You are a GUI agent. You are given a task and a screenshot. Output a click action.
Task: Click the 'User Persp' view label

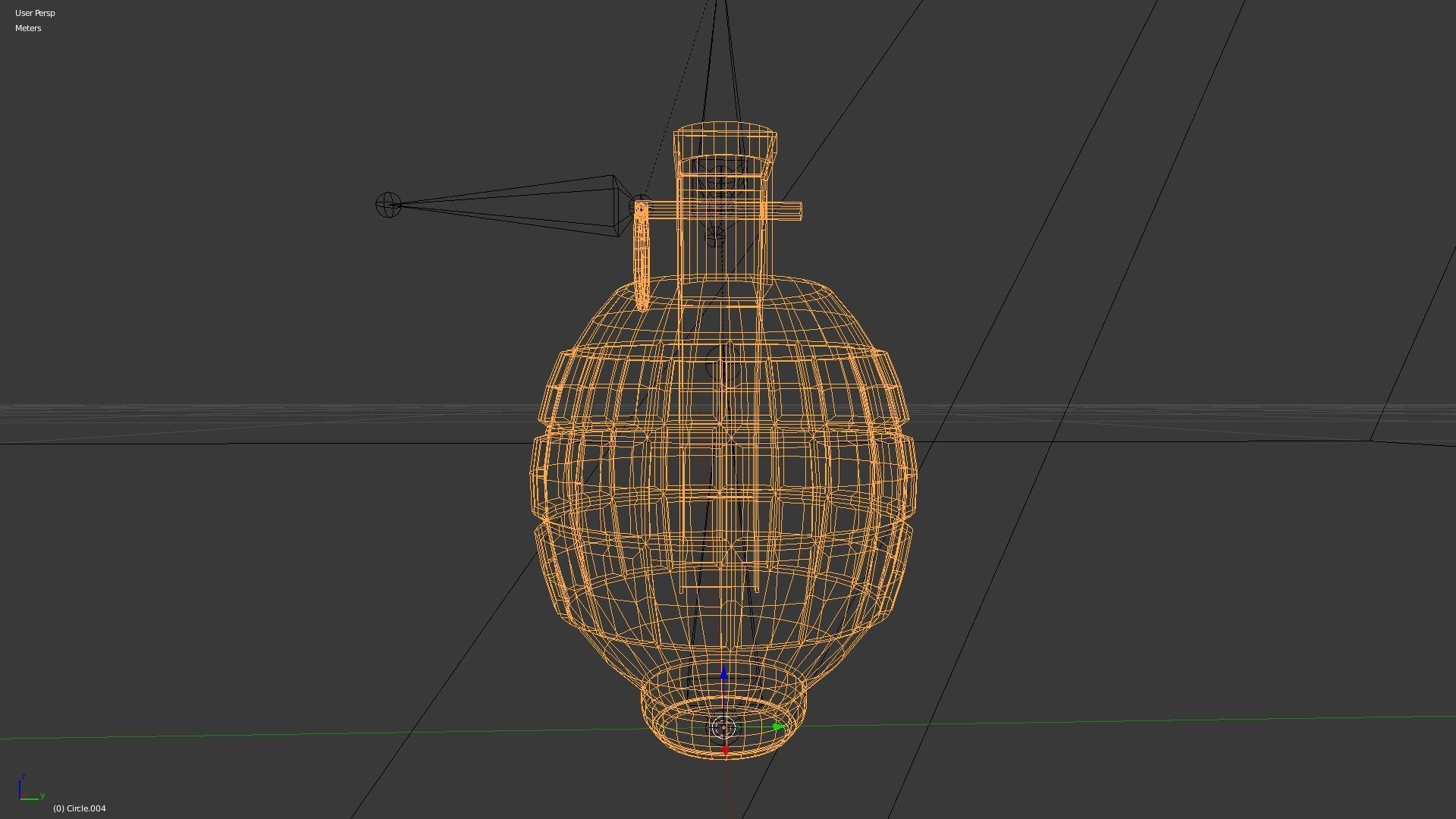[35, 13]
